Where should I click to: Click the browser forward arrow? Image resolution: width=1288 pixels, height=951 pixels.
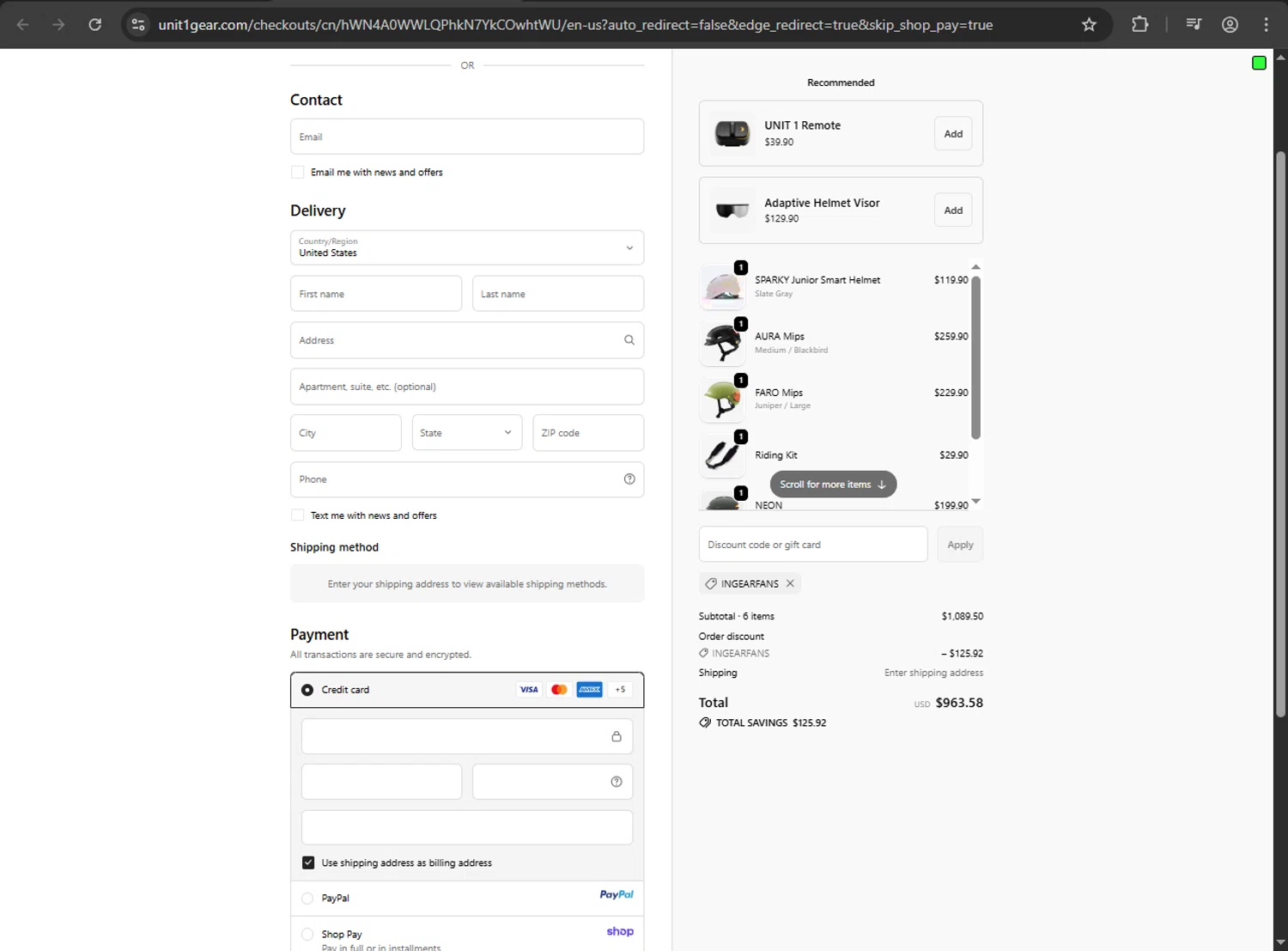coord(58,24)
